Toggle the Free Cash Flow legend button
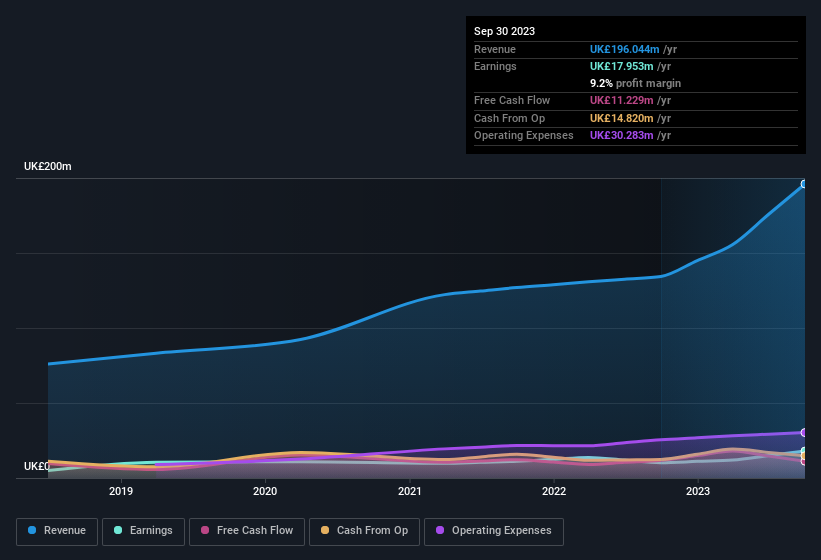 coord(247,531)
